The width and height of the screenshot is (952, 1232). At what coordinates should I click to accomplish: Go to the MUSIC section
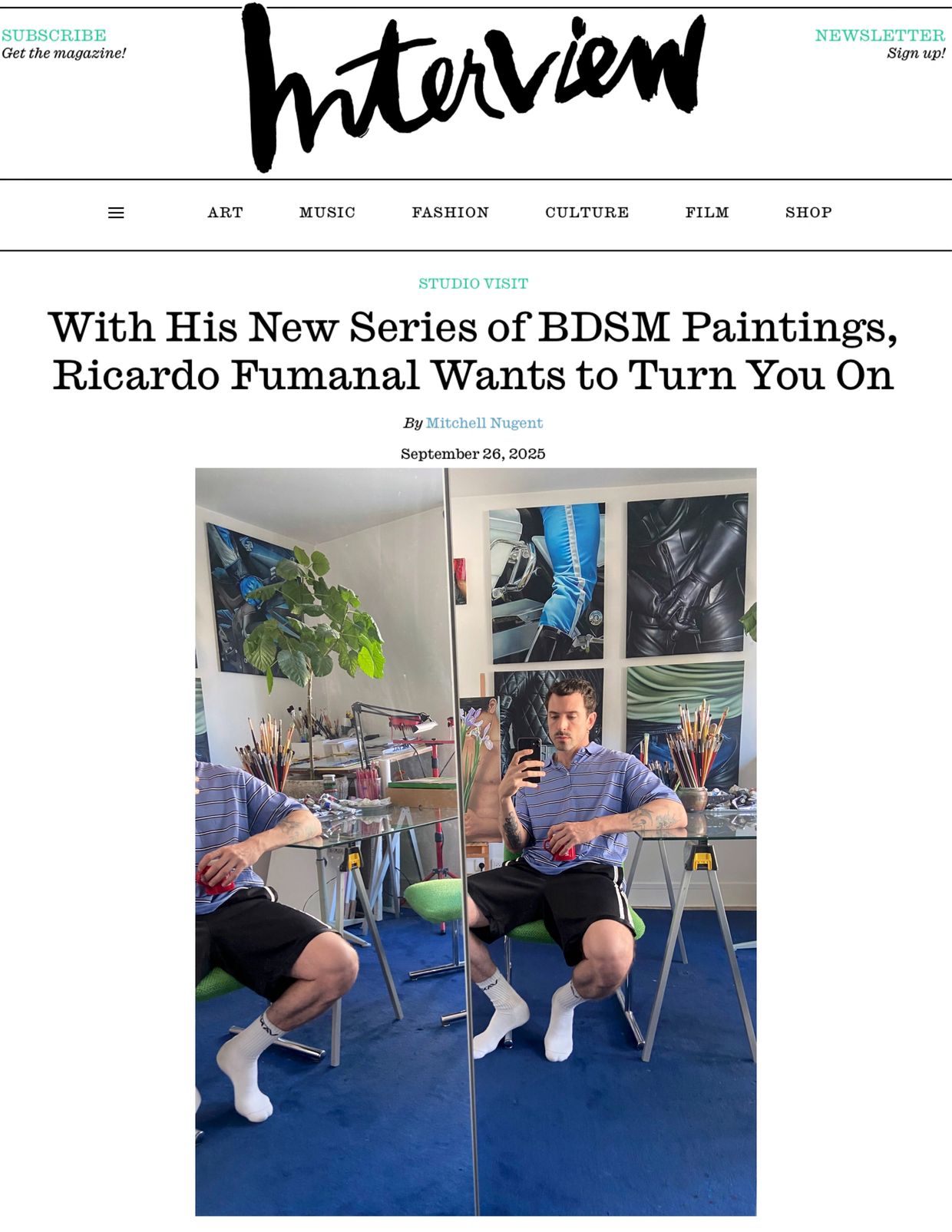[x=327, y=213]
